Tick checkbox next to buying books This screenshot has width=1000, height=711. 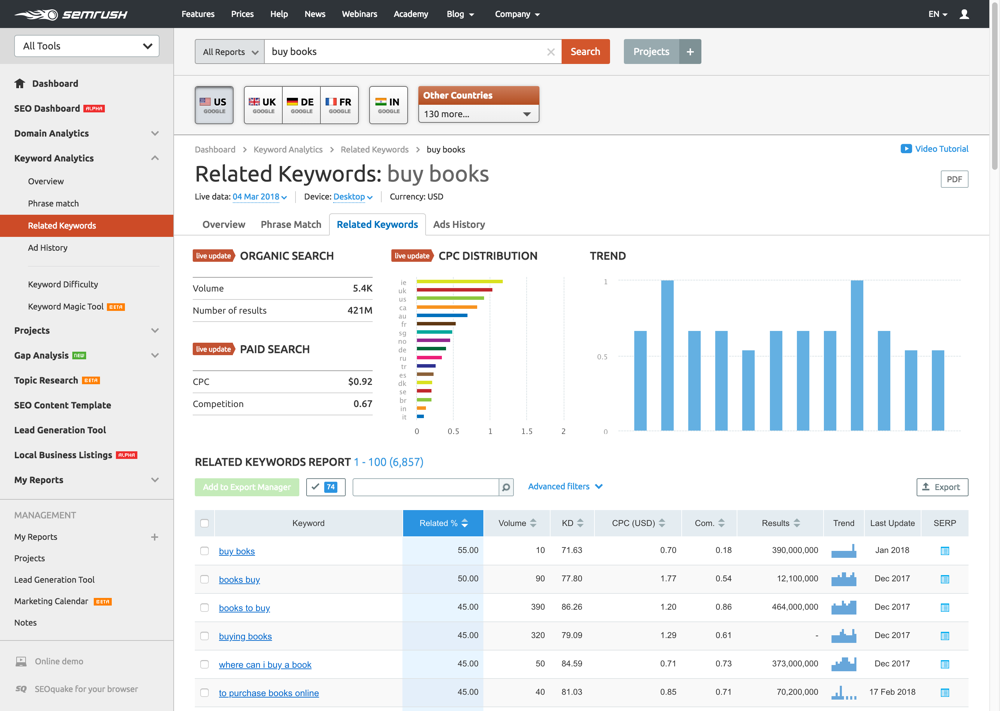pyautogui.click(x=205, y=636)
